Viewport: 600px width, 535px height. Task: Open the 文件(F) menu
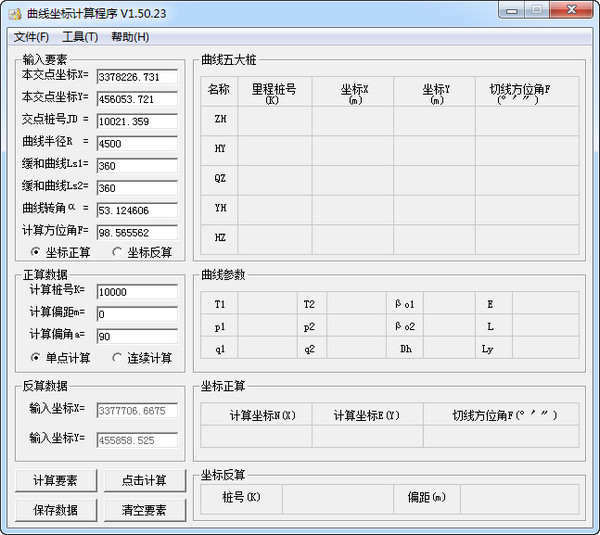[x=31, y=37]
